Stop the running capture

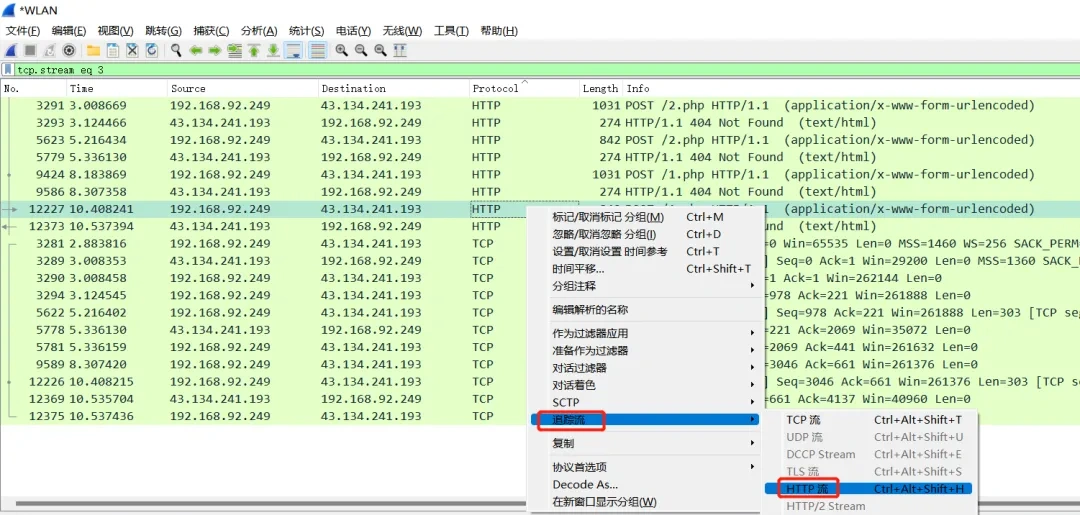[x=30, y=50]
